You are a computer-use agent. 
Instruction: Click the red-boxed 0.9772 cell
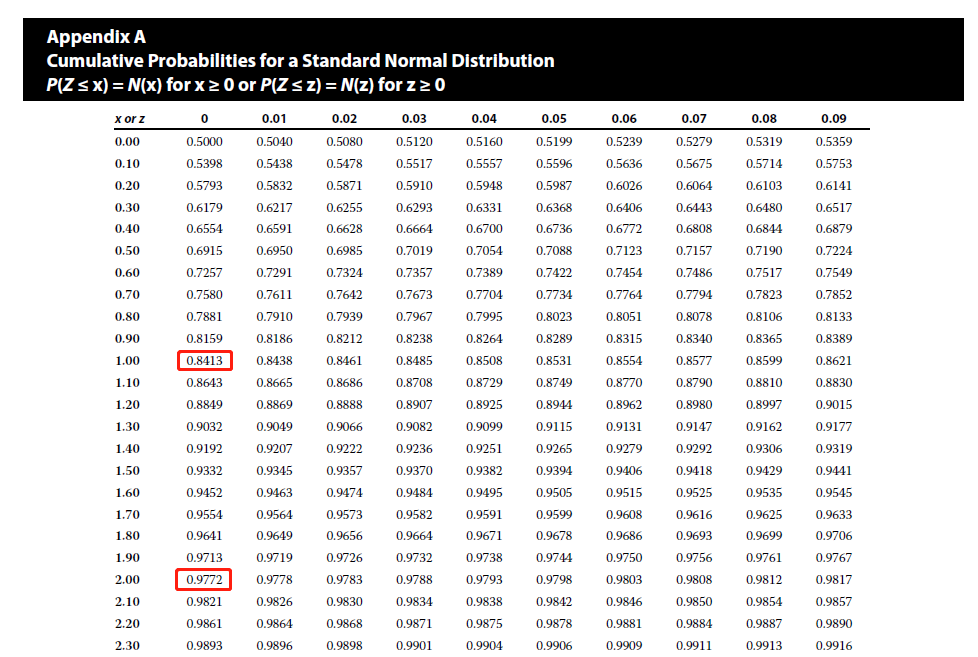click(x=205, y=580)
